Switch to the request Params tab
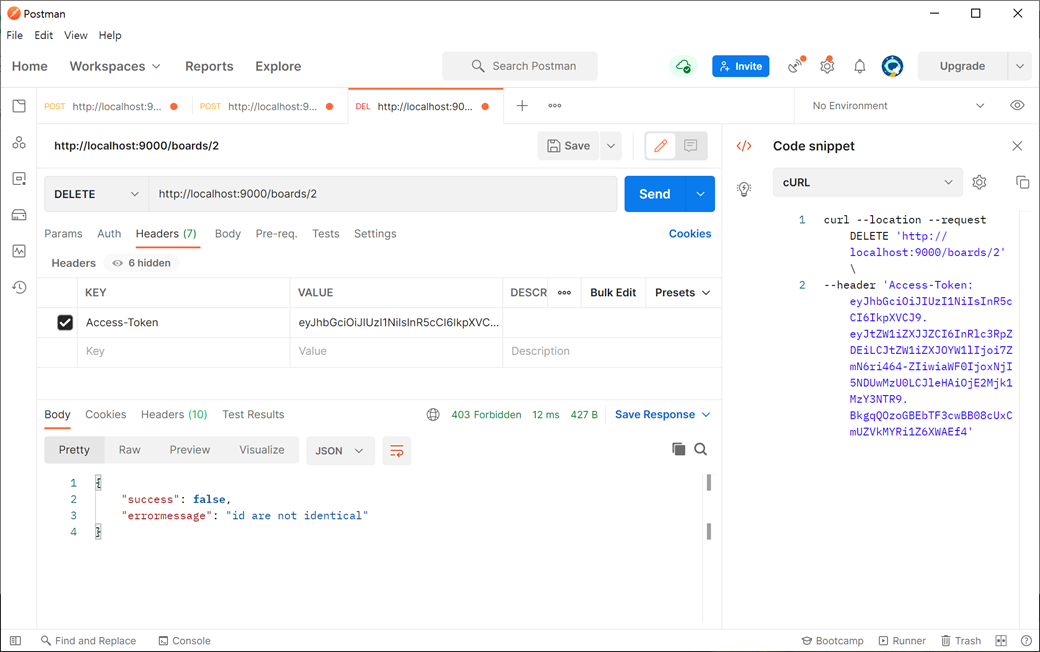The width and height of the screenshot is (1040, 652). point(63,233)
